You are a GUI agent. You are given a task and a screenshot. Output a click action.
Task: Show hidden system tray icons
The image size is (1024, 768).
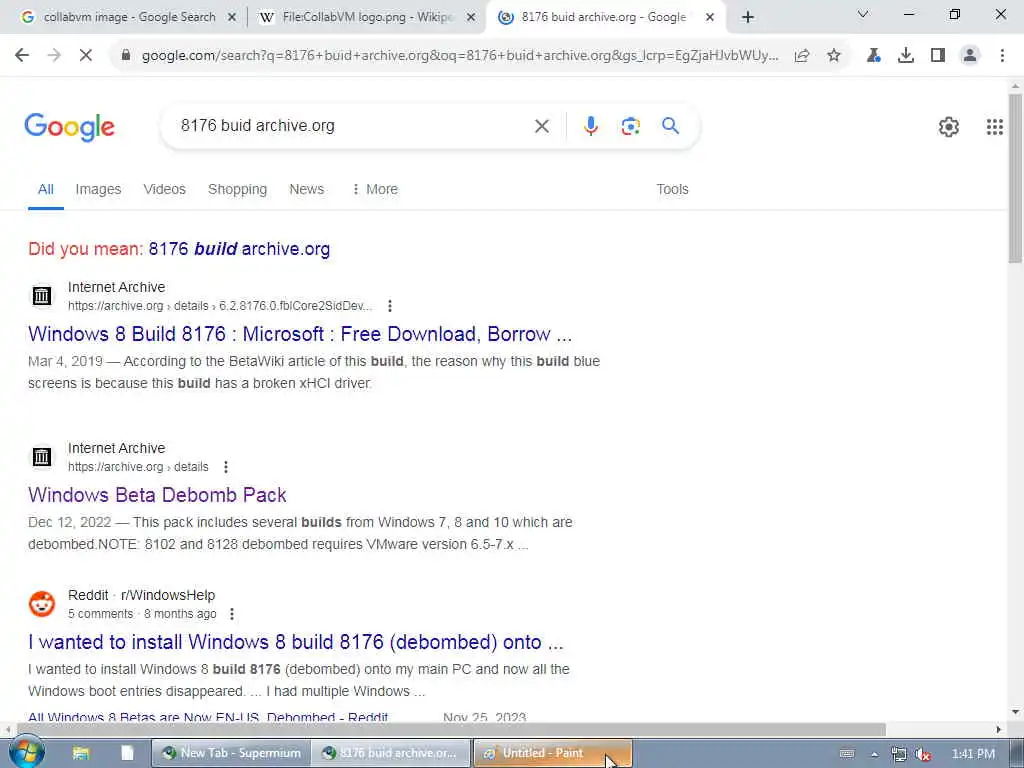pos(874,754)
